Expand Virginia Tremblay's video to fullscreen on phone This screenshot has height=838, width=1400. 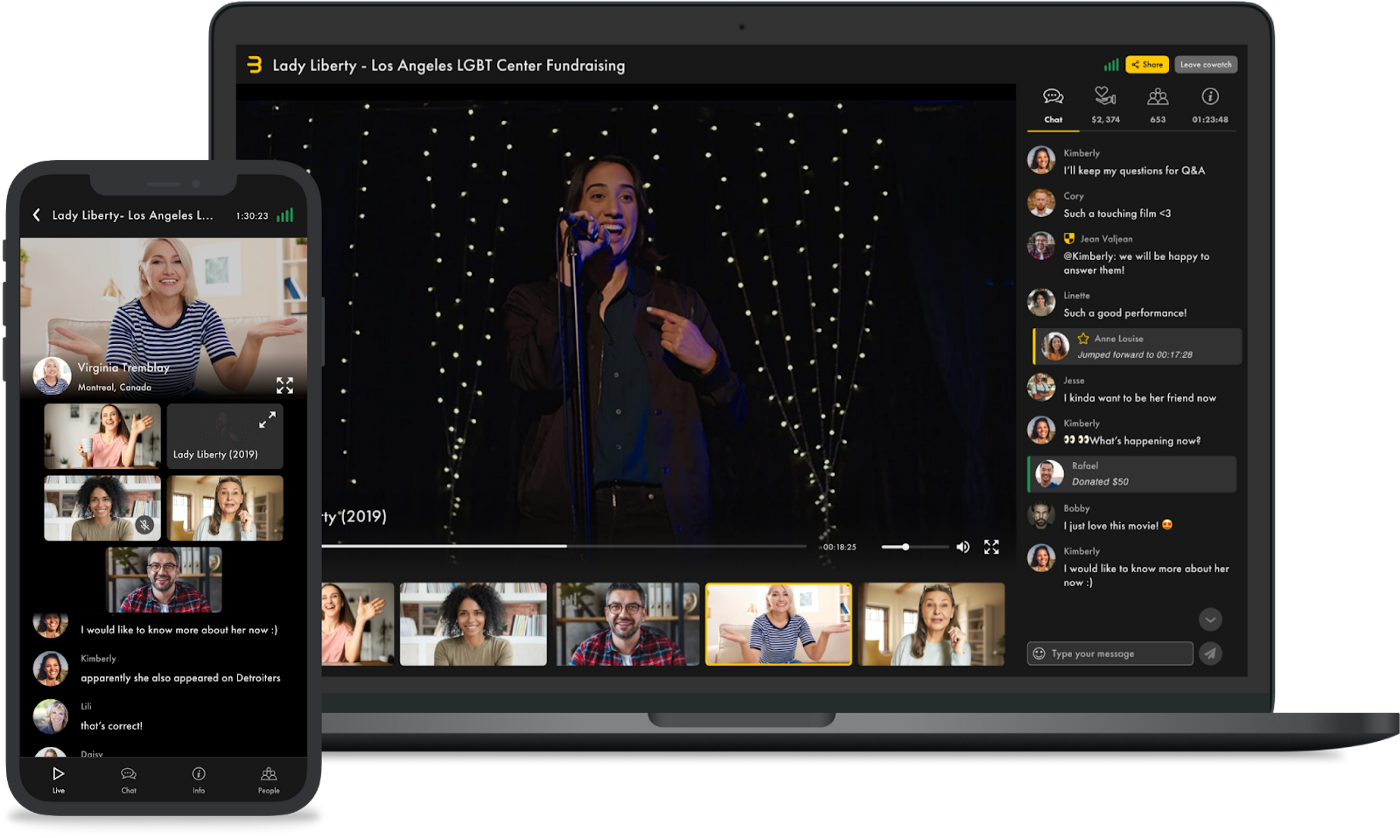(x=285, y=385)
